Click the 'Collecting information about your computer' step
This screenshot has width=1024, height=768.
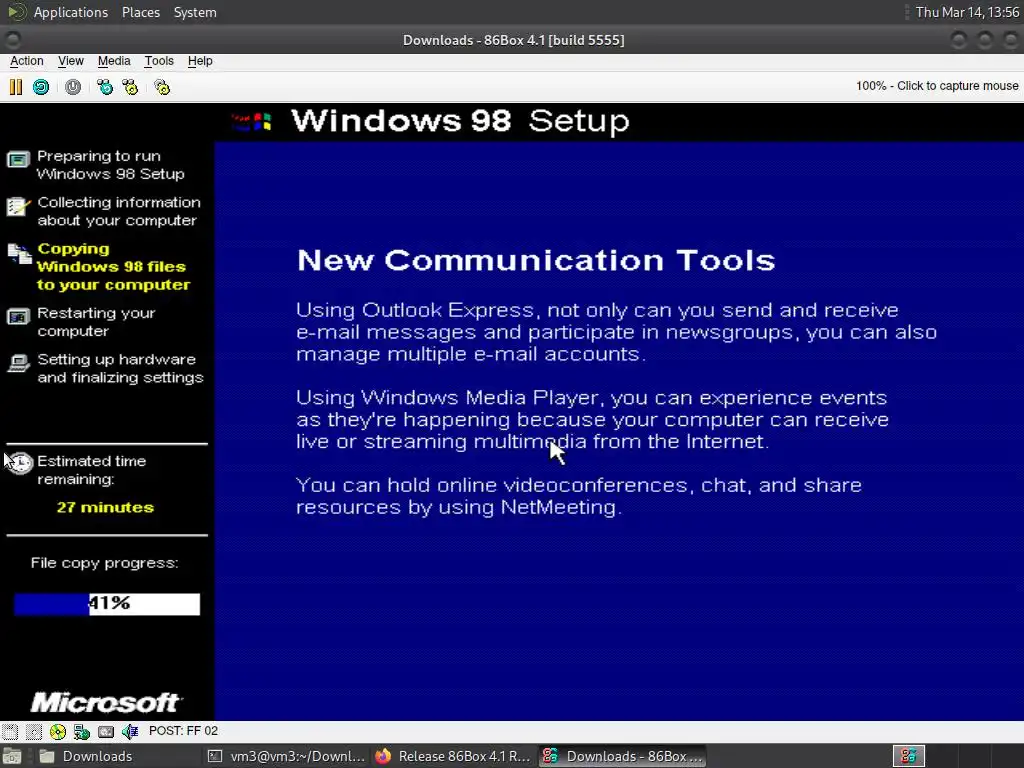[119, 212]
